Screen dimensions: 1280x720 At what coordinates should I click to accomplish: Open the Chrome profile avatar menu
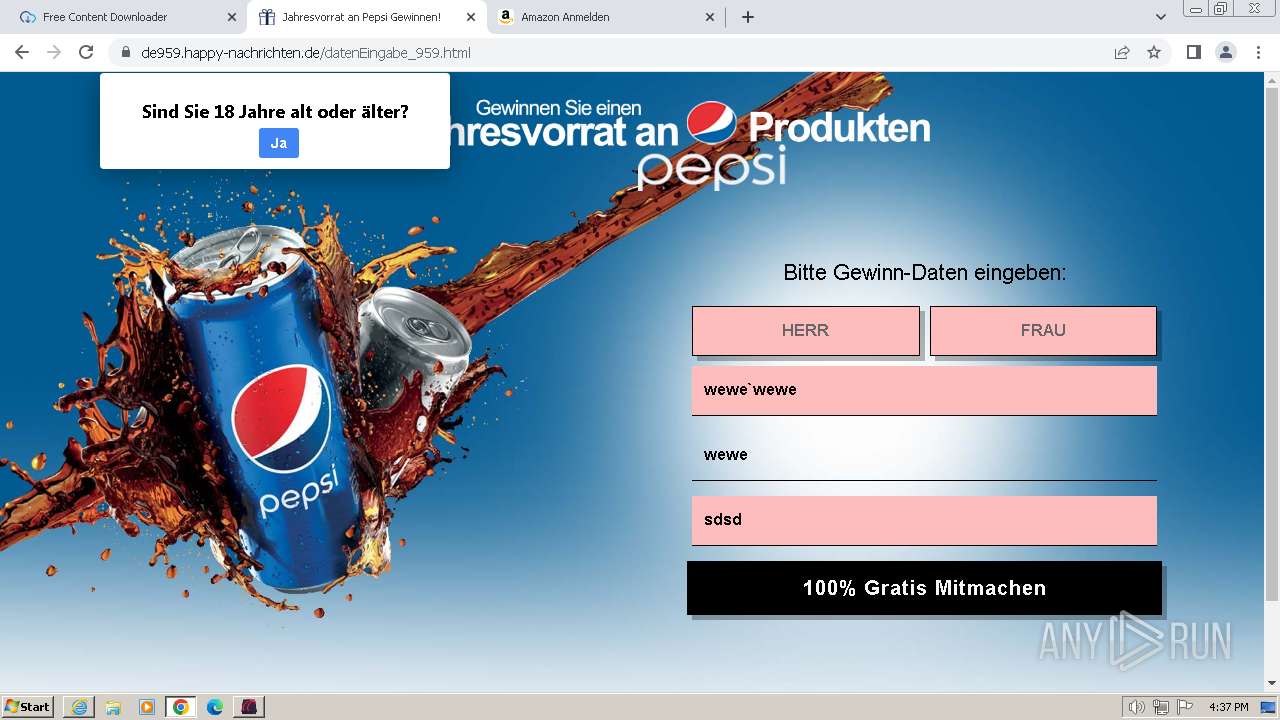pyautogui.click(x=1226, y=52)
